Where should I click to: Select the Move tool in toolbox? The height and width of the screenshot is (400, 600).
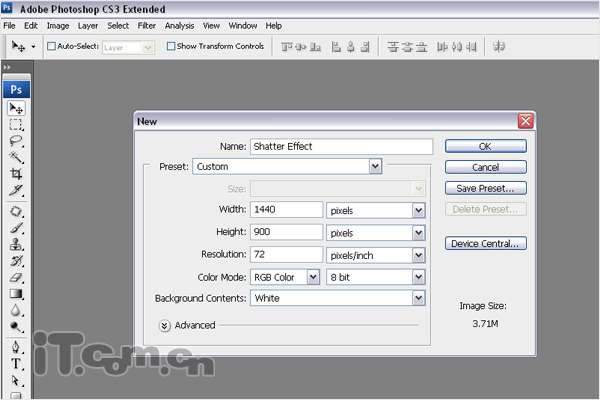[x=16, y=108]
